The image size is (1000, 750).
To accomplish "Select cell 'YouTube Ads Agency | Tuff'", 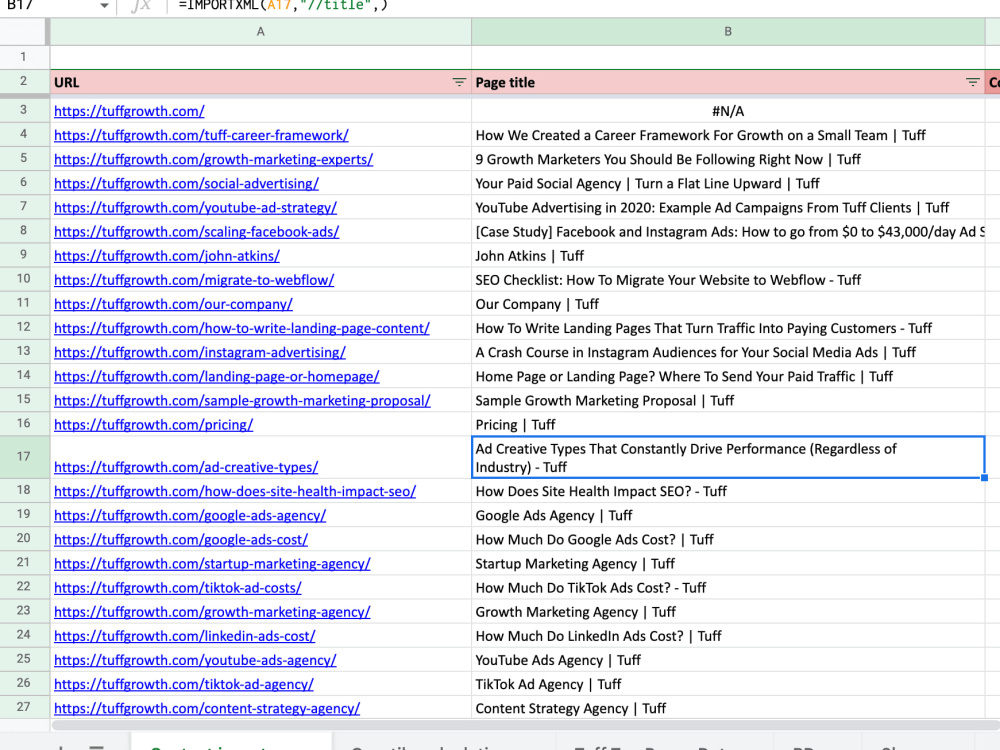I will 728,661.
